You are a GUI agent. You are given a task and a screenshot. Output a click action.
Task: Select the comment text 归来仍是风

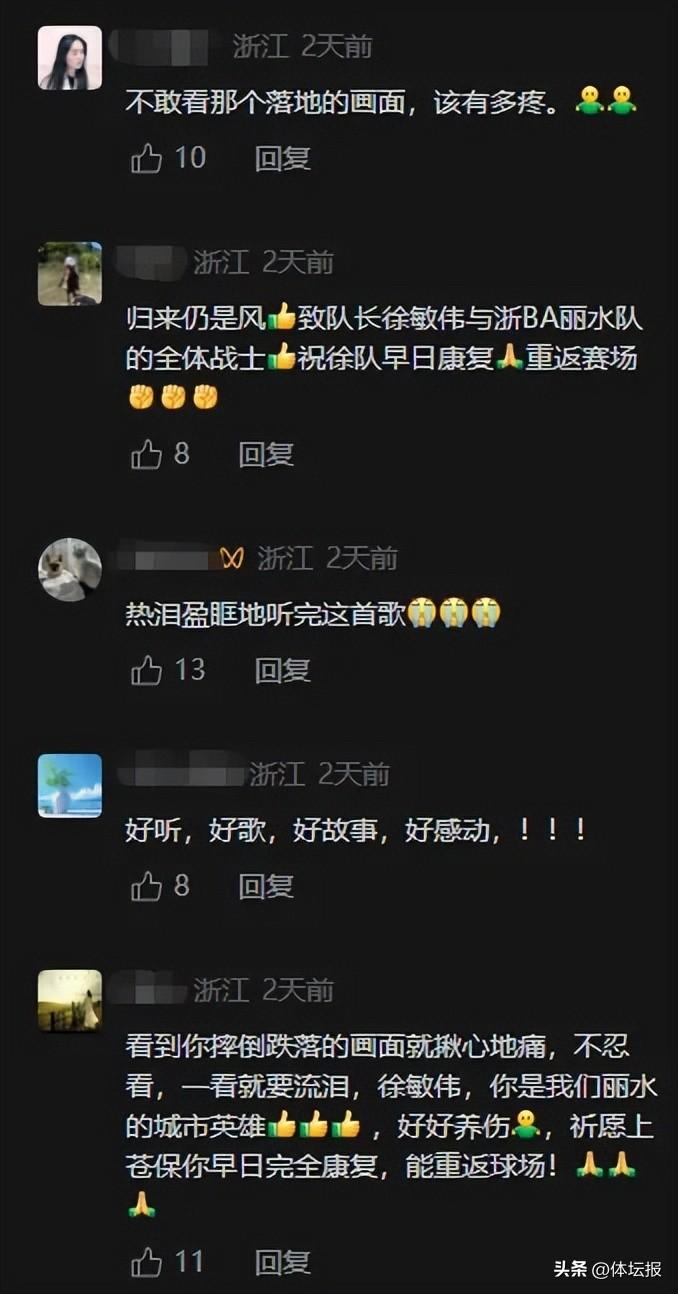click(x=195, y=319)
